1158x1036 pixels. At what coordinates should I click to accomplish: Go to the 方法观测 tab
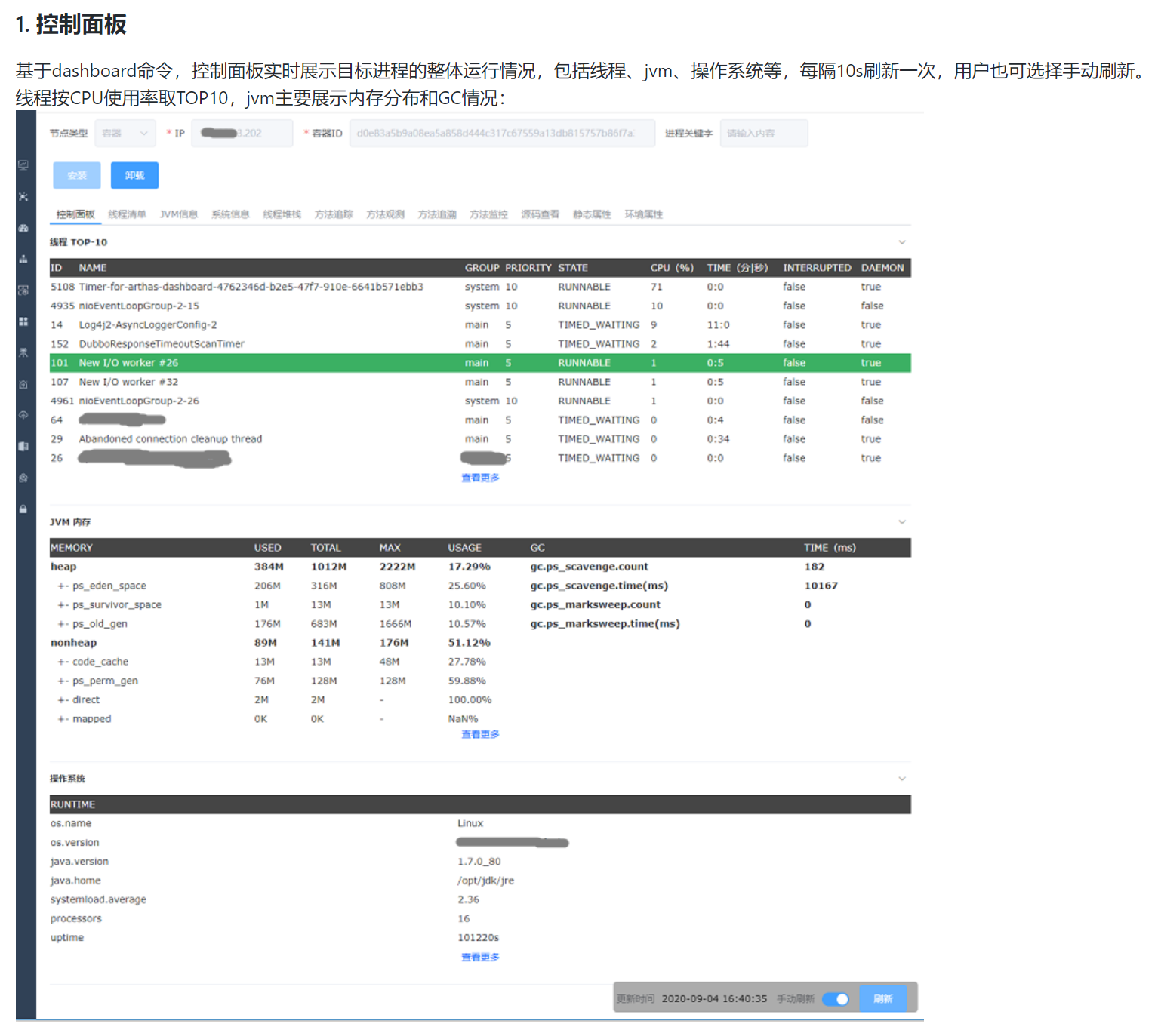tap(385, 214)
